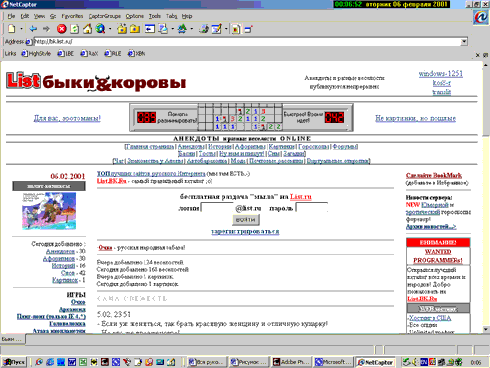Click the RLE shortcut in Links bar

[x=113, y=54]
